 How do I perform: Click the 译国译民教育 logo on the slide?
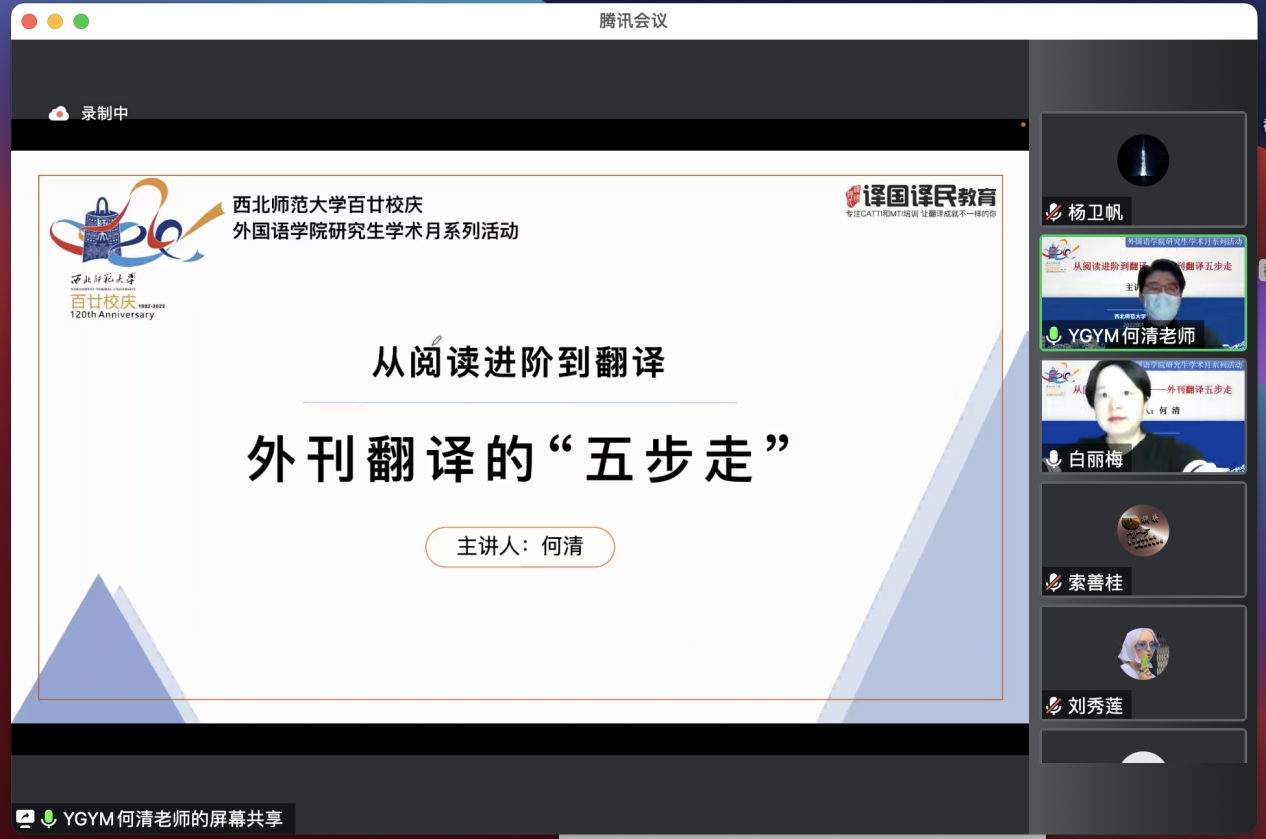pyautogui.click(x=920, y=199)
